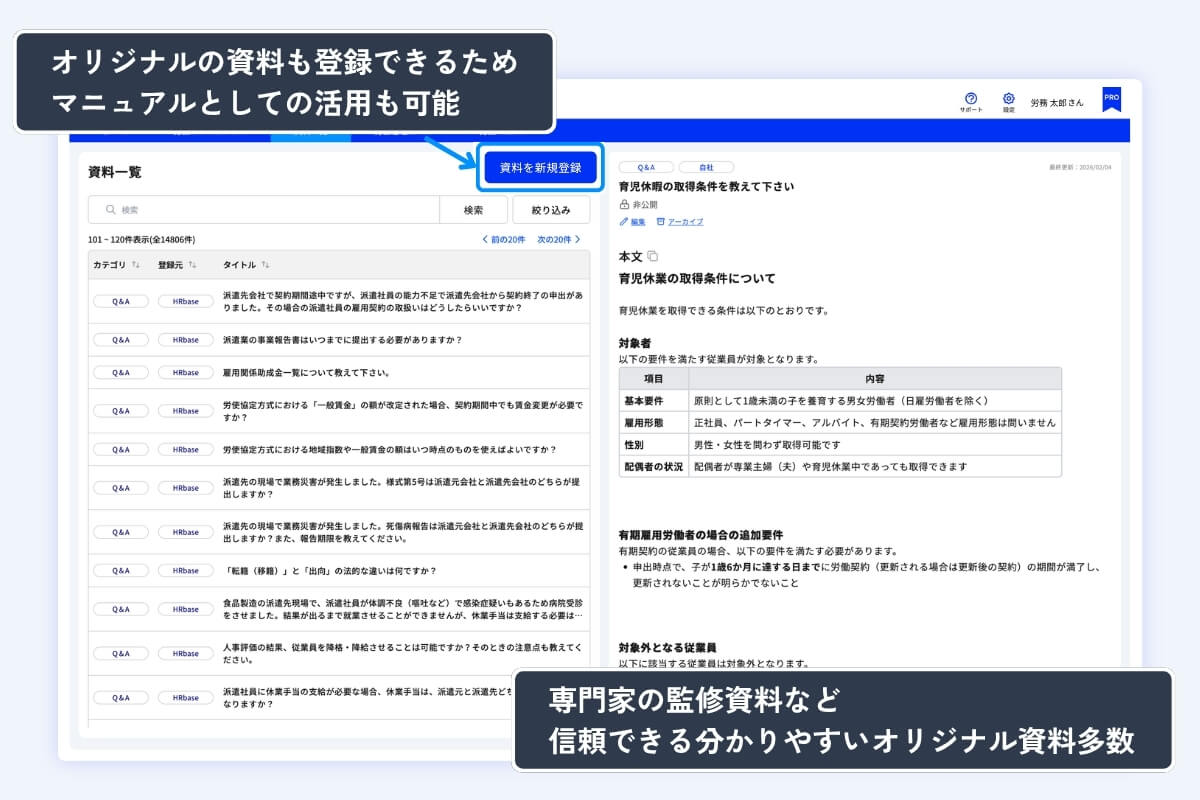Click the 非公開 lock icon
This screenshot has width=1200, height=800.
pyautogui.click(x=624, y=204)
